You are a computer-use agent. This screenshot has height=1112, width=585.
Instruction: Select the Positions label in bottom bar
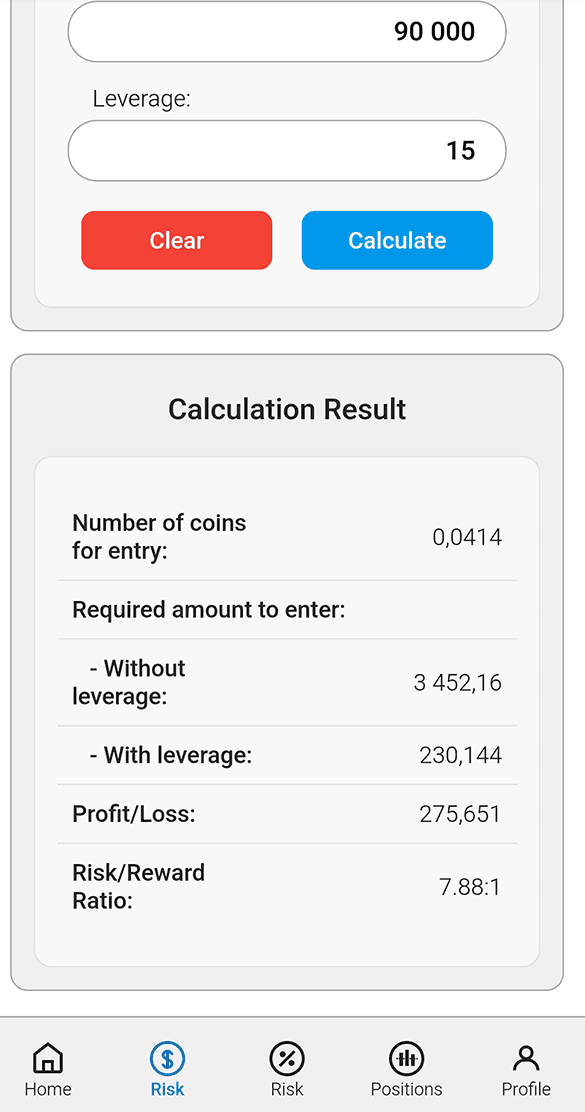tap(406, 1089)
